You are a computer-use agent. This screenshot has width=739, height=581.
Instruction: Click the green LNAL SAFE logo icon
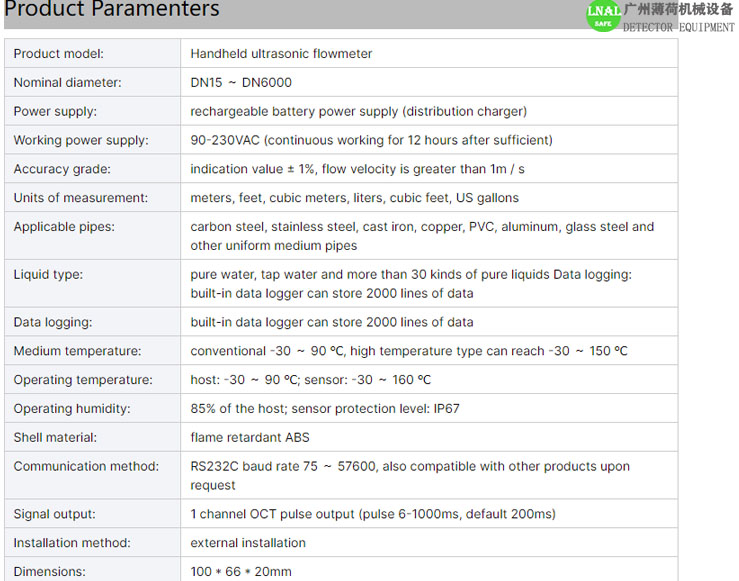[604, 16]
